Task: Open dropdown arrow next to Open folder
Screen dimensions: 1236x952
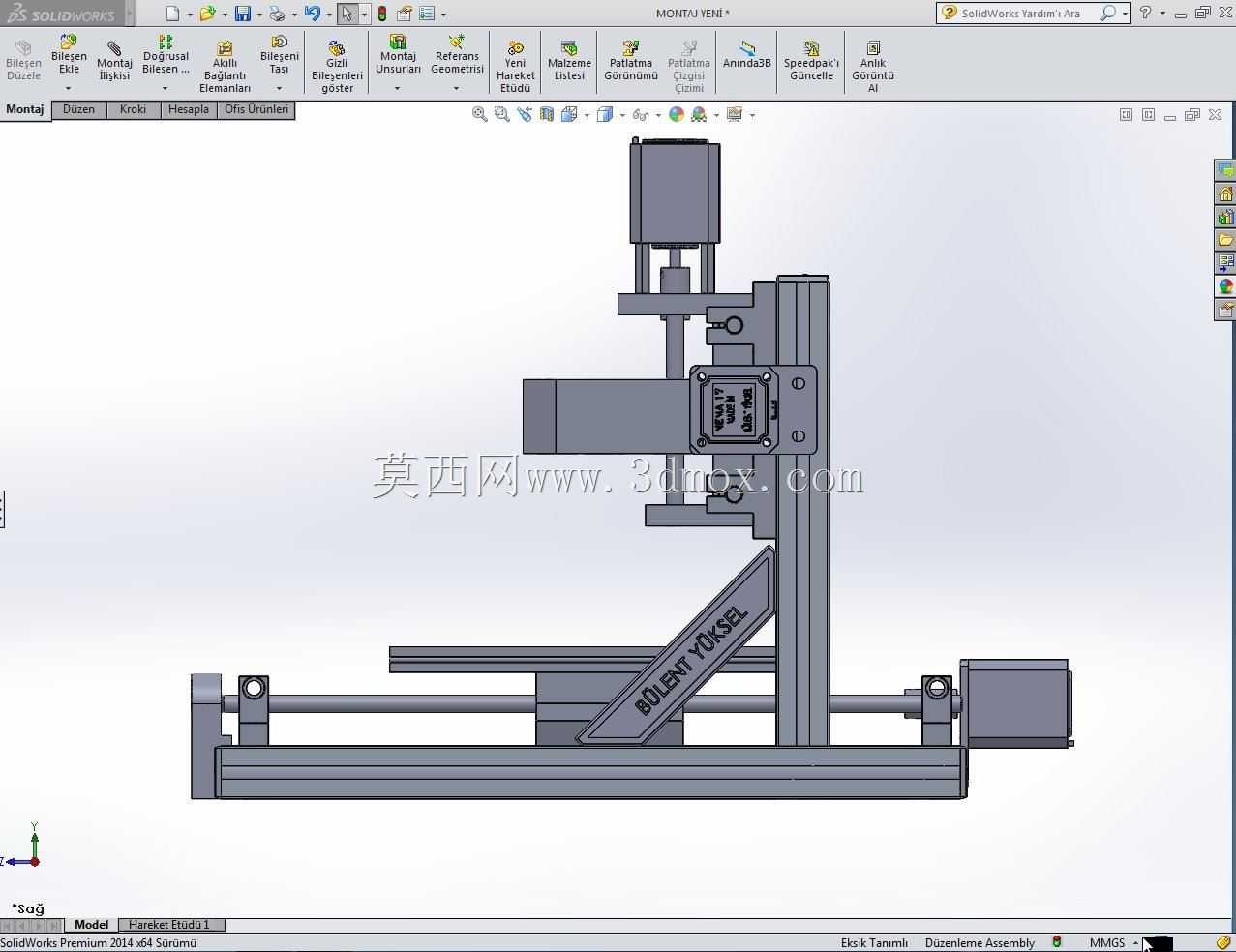Action: click(225, 15)
